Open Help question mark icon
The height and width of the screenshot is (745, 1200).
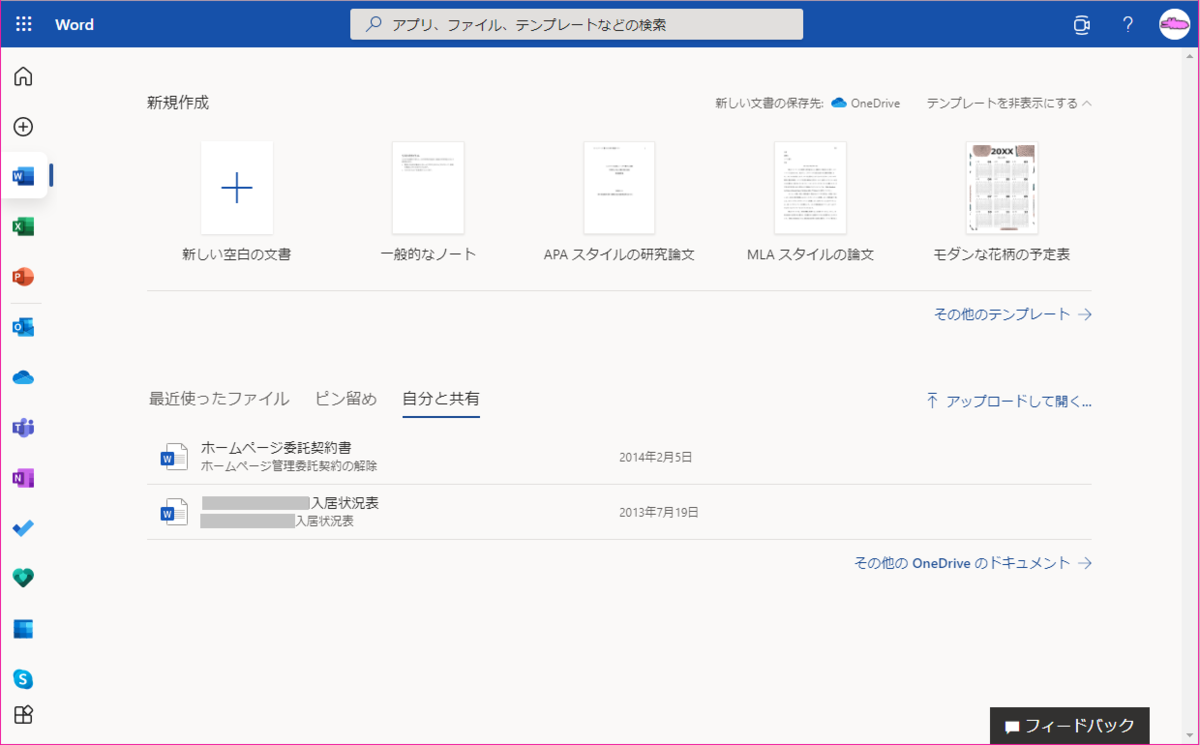click(1128, 24)
